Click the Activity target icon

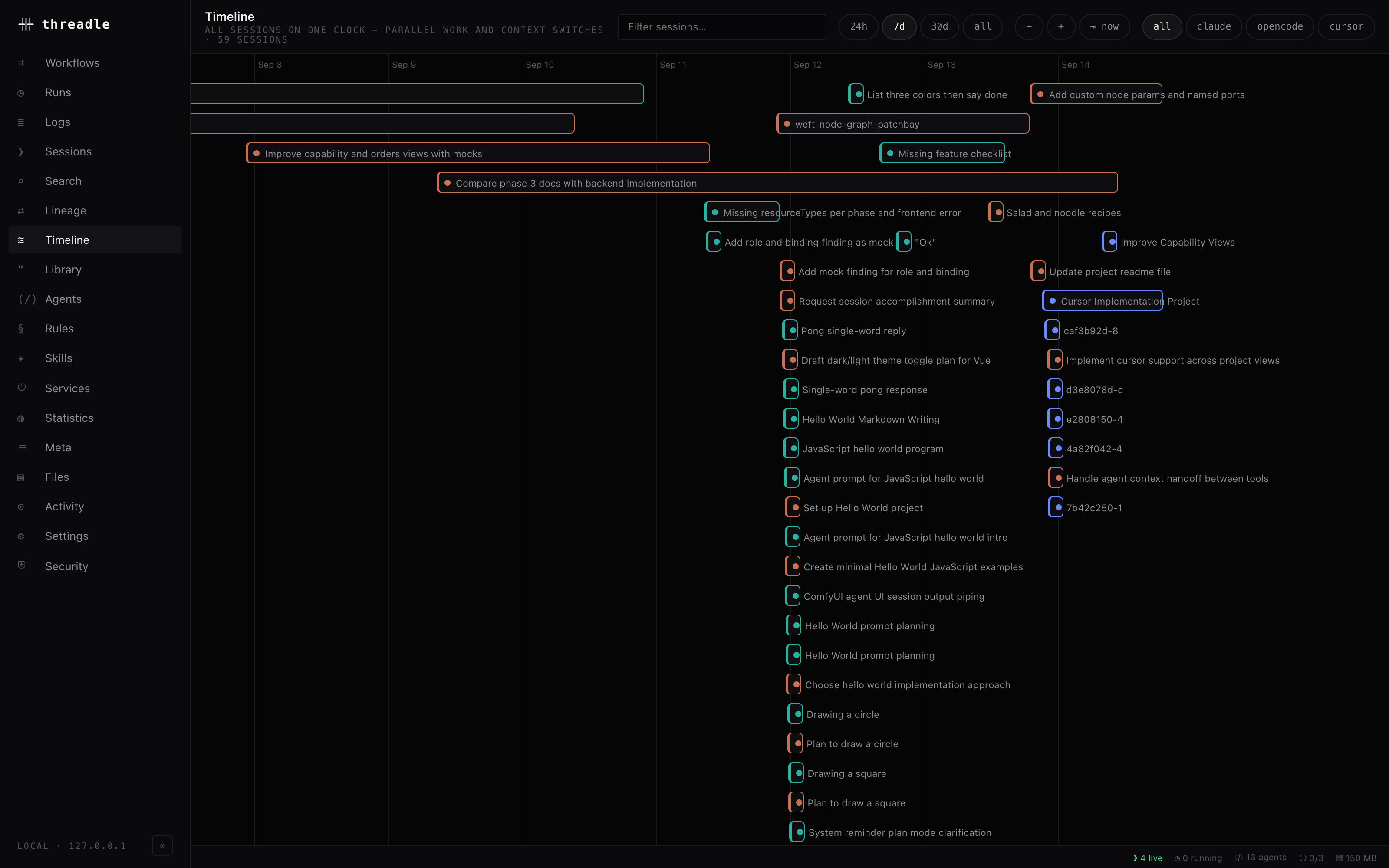[x=21, y=507]
